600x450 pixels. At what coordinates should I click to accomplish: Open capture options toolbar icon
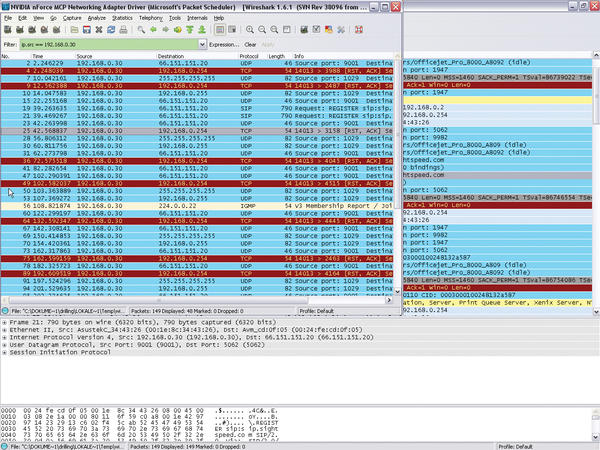click(20, 29)
